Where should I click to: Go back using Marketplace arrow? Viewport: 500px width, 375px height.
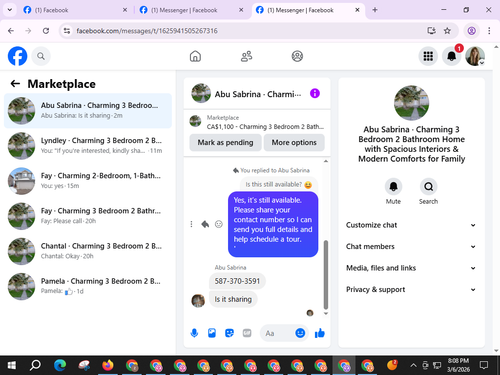(x=15, y=84)
